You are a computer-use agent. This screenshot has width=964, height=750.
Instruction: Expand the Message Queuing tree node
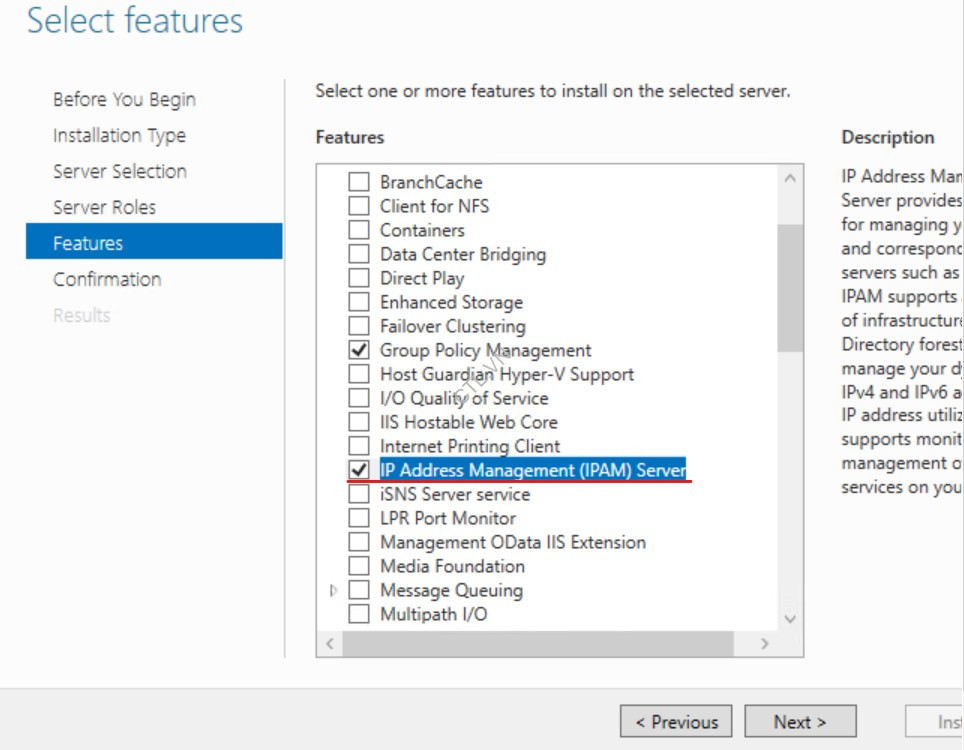click(x=334, y=590)
